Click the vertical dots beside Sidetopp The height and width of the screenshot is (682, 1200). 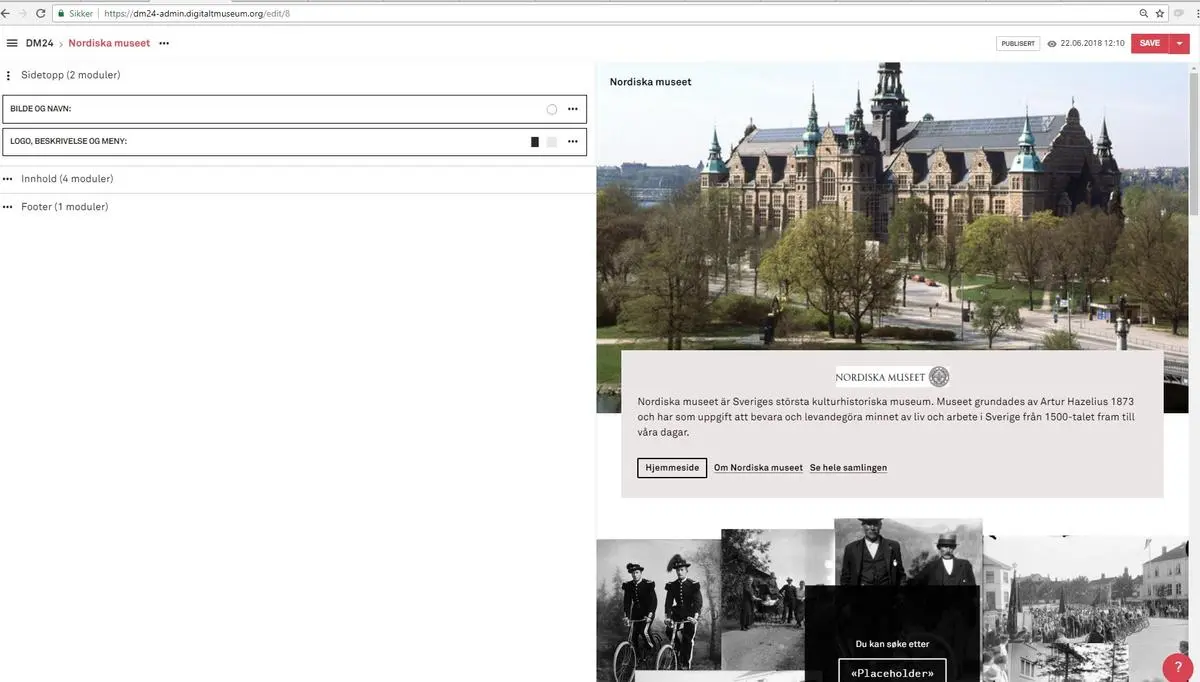[x=8, y=76]
